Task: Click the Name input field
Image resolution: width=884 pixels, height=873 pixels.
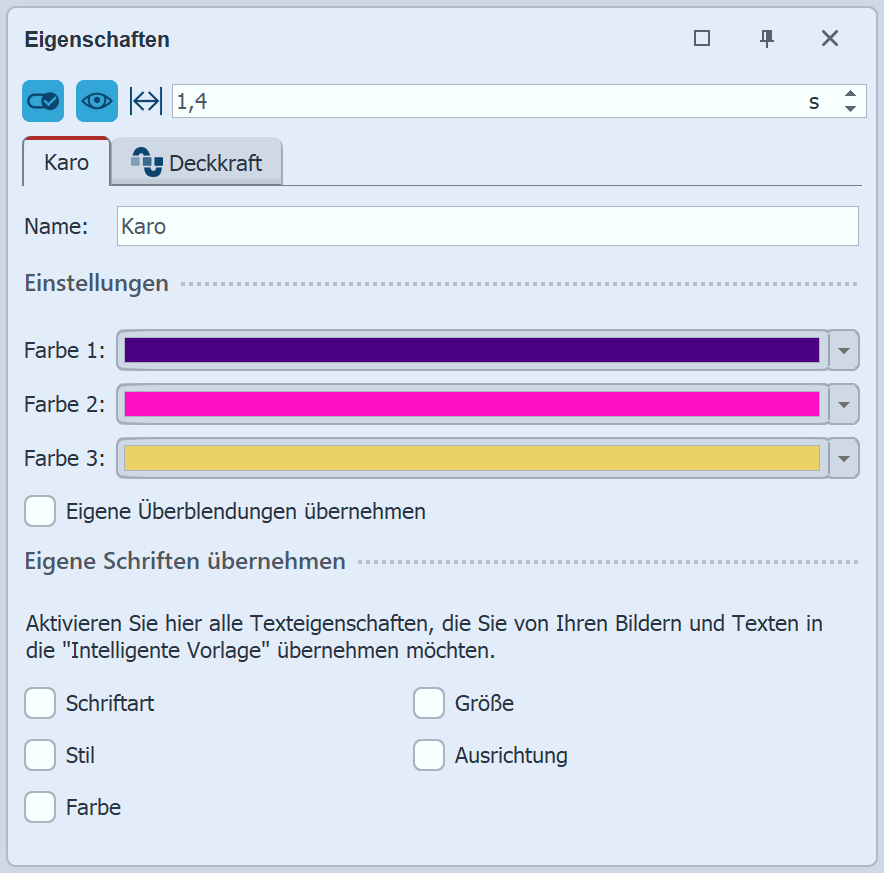Action: (487, 226)
